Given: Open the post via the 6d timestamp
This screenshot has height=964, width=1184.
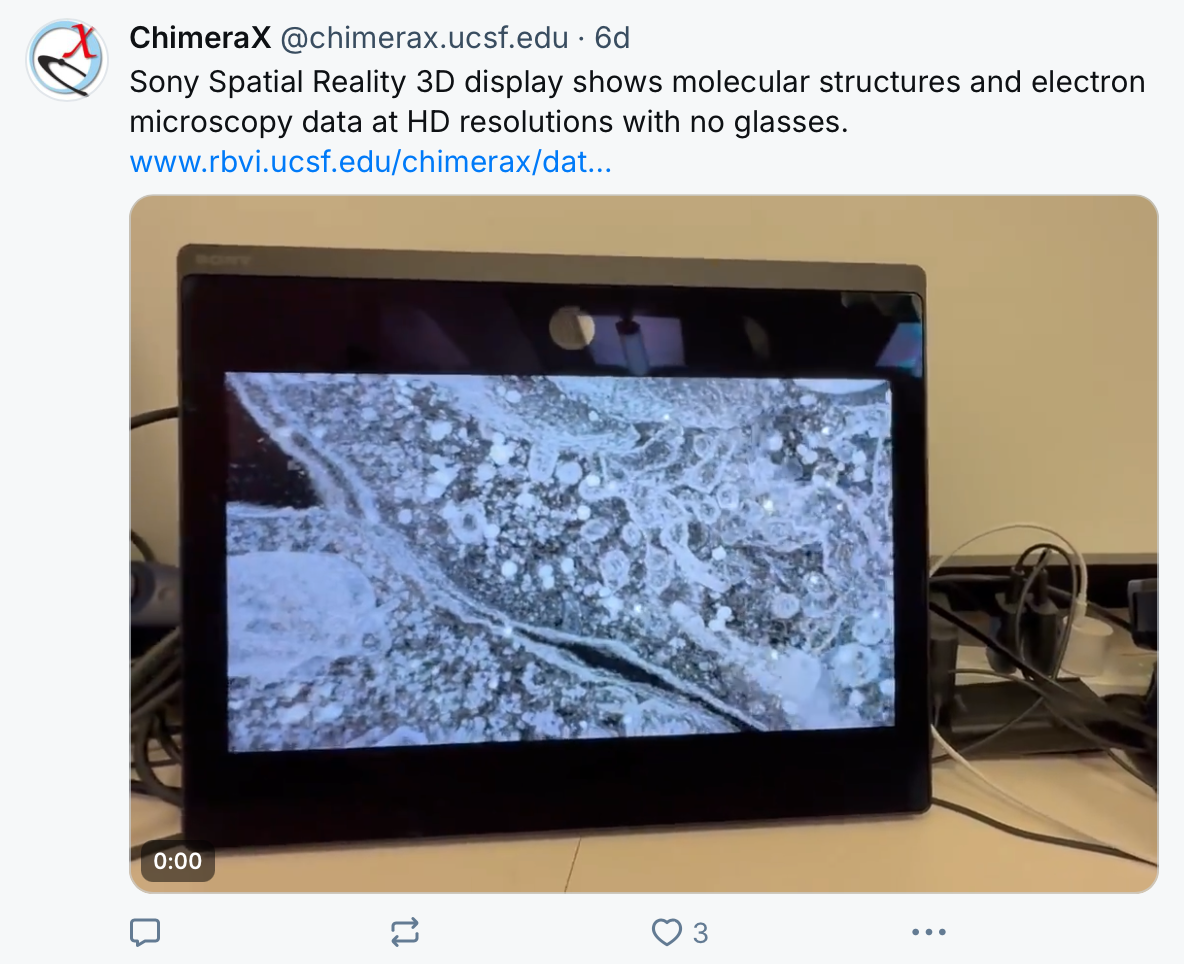Looking at the screenshot, I should pos(612,37).
